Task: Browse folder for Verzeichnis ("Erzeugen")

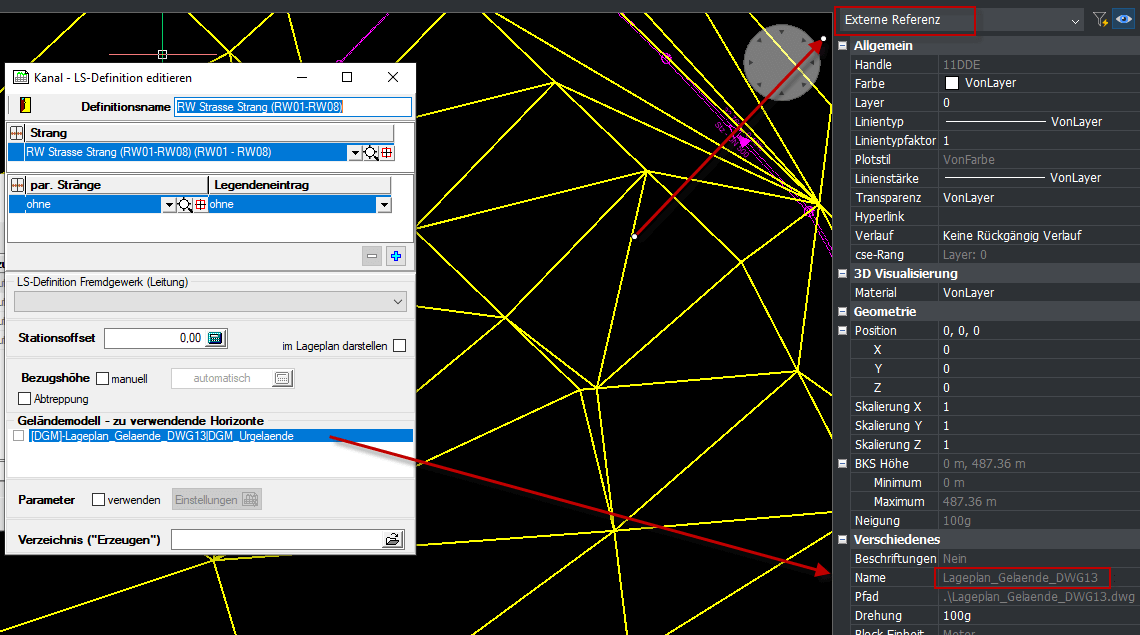Action: click(x=392, y=540)
